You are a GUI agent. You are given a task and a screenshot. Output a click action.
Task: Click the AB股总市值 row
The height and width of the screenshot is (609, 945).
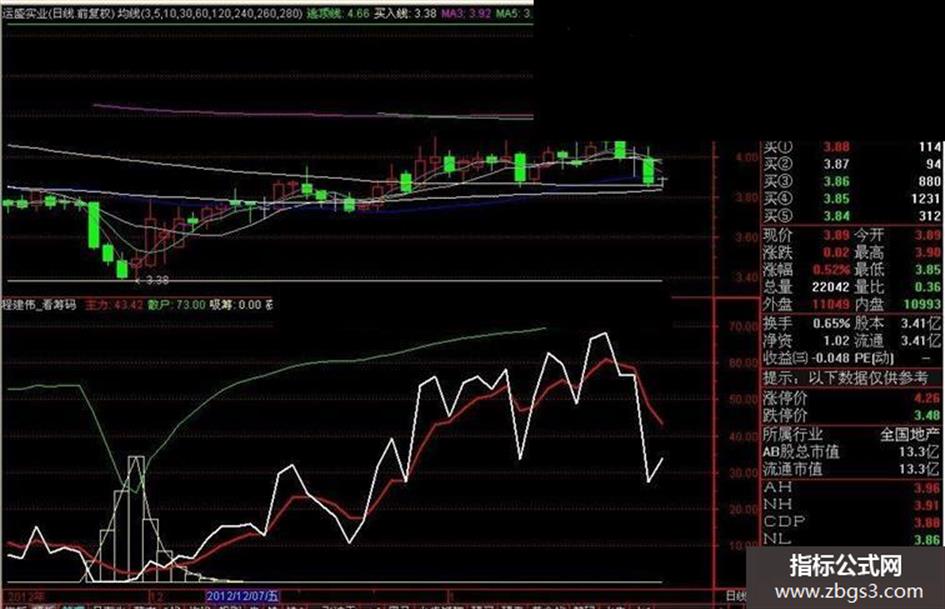(852, 452)
